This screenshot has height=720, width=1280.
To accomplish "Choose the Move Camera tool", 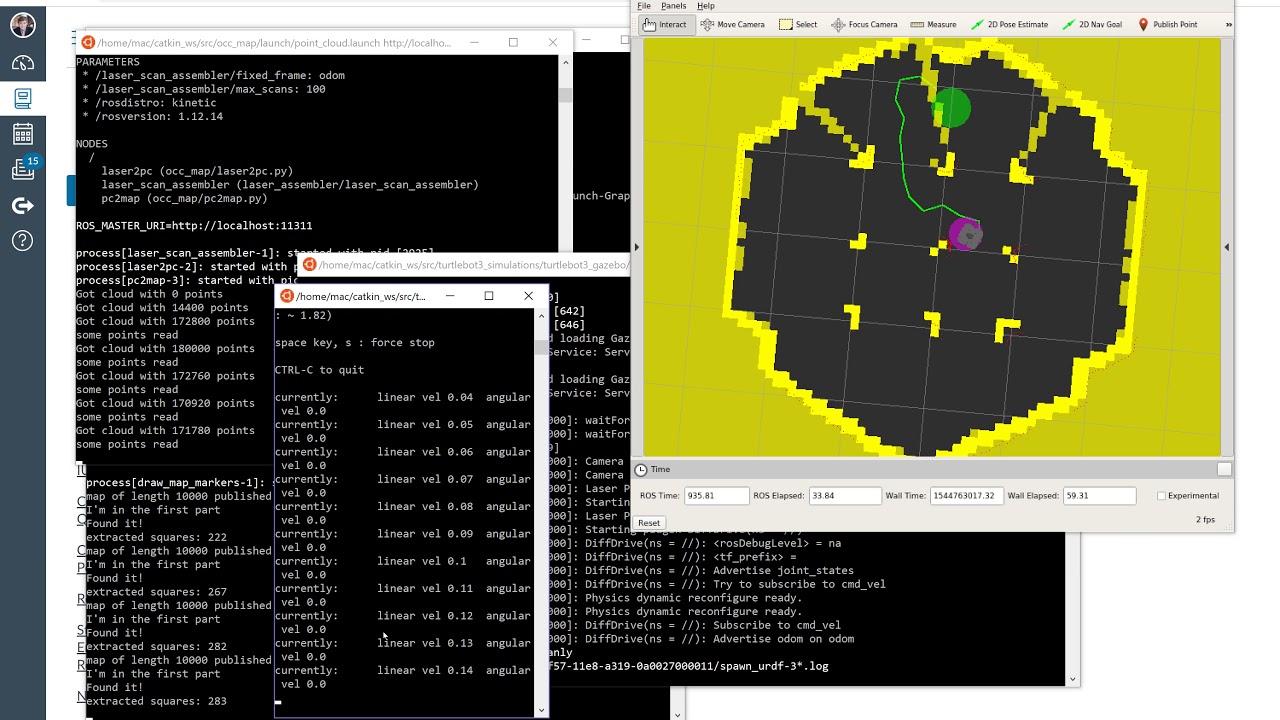I will [732, 24].
